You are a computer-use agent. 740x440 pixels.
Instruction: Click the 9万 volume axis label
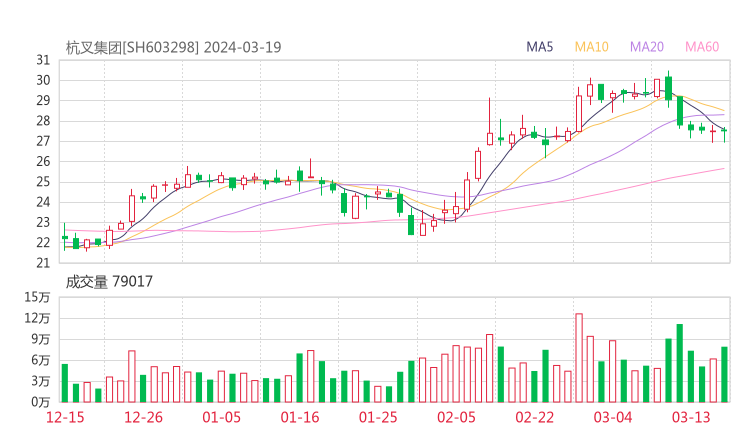pyautogui.click(x=41, y=339)
